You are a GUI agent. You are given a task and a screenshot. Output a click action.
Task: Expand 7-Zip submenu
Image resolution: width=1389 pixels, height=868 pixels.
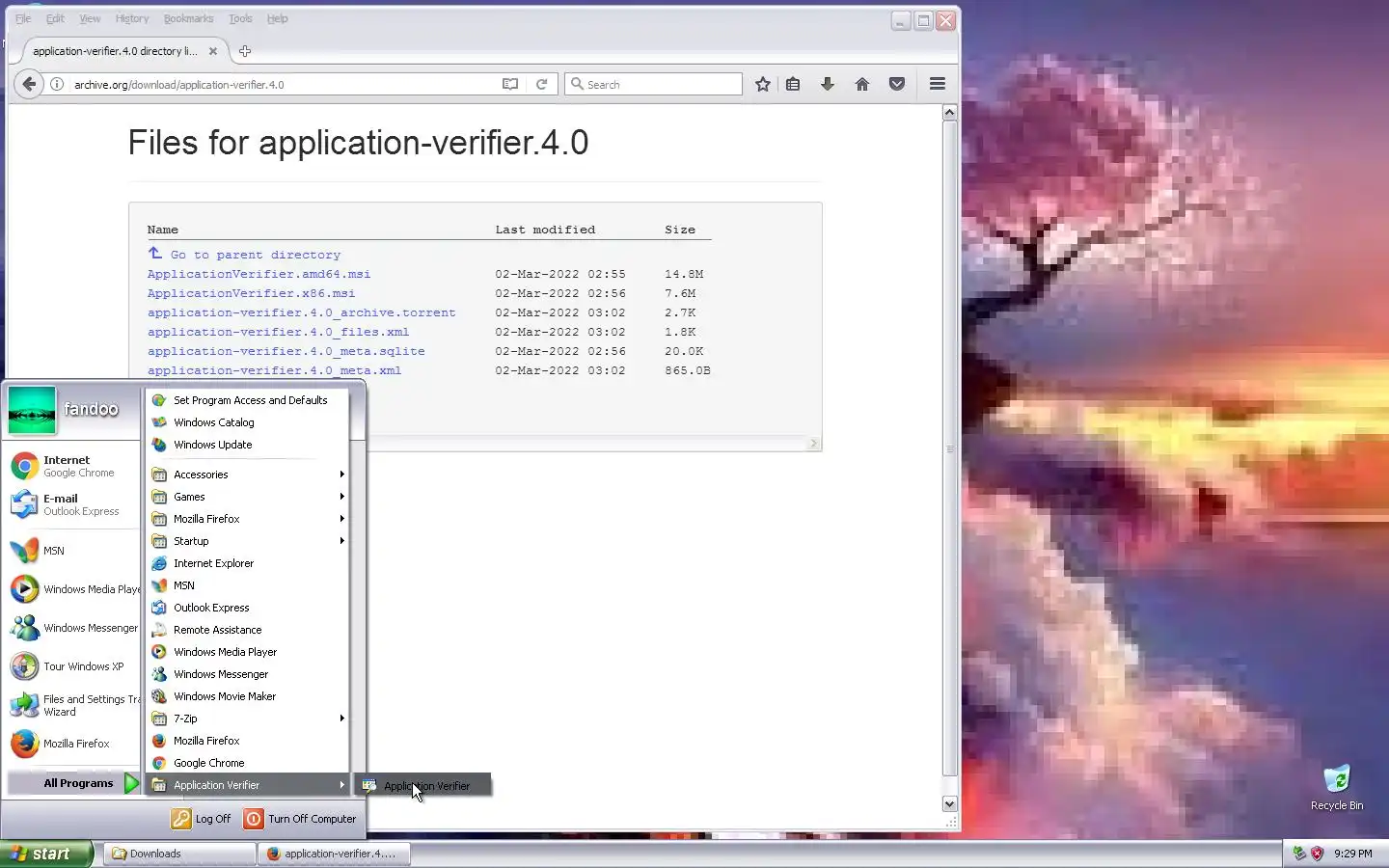[x=248, y=719]
